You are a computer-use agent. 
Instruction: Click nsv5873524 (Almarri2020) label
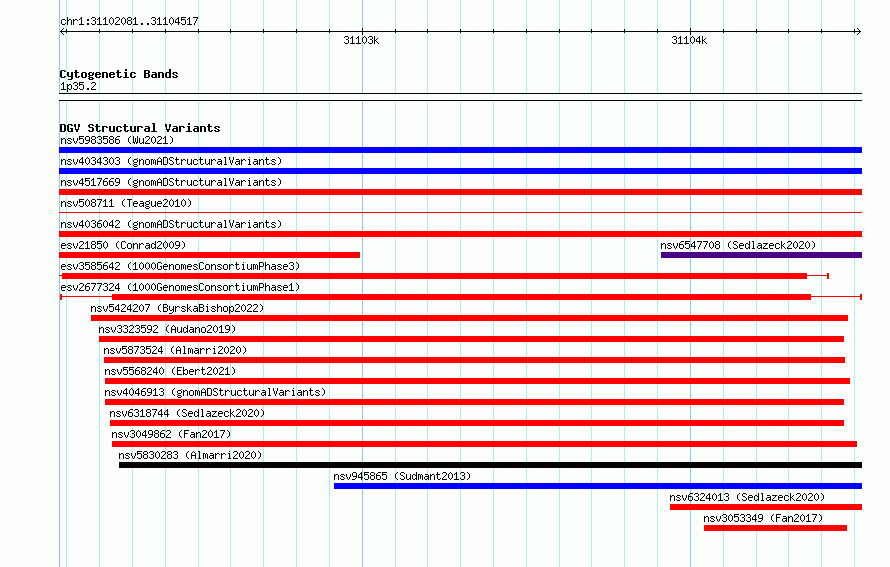pos(175,350)
